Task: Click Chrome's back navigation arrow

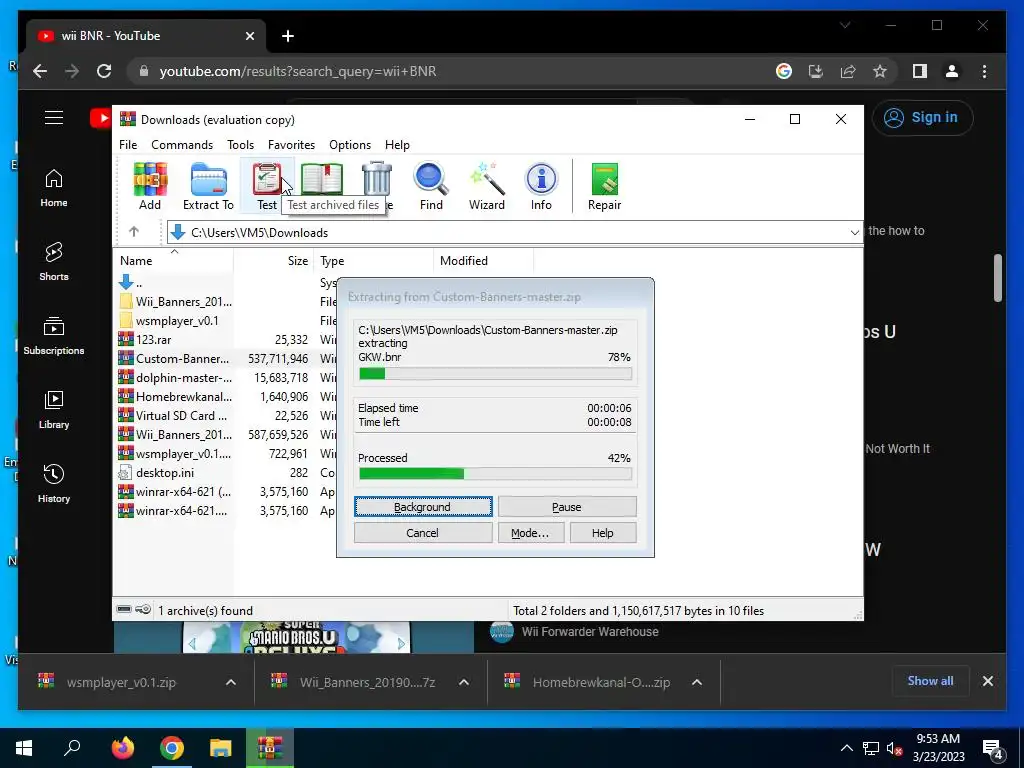Action: pos(40,71)
